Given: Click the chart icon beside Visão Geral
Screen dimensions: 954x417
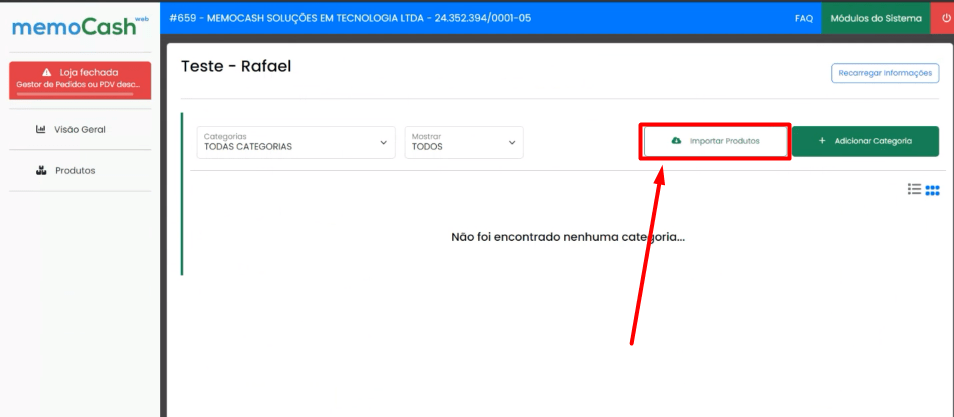Looking at the screenshot, I should (x=41, y=129).
